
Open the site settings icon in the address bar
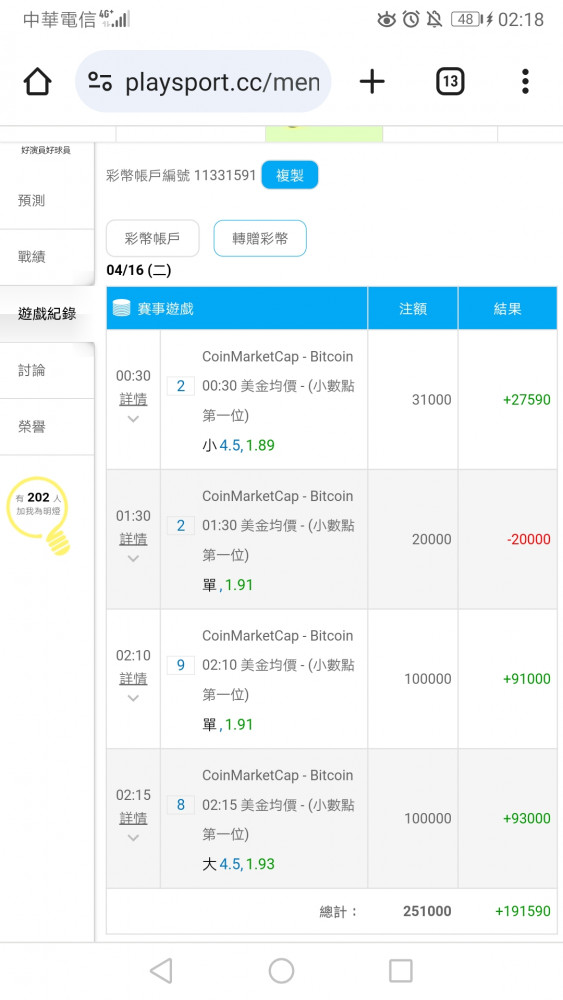(100, 82)
